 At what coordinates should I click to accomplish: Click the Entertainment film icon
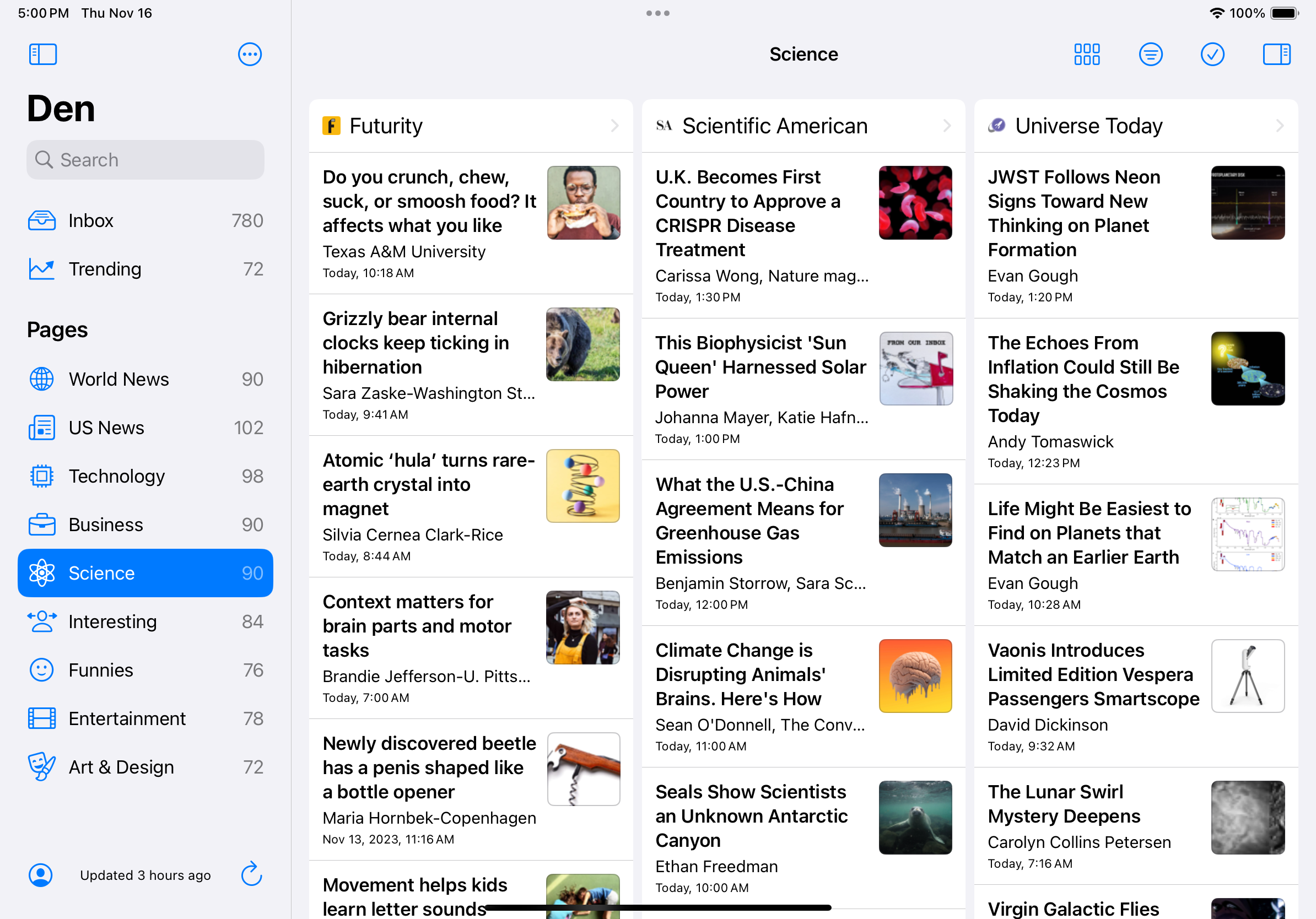pyautogui.click(x=42, y=718)
